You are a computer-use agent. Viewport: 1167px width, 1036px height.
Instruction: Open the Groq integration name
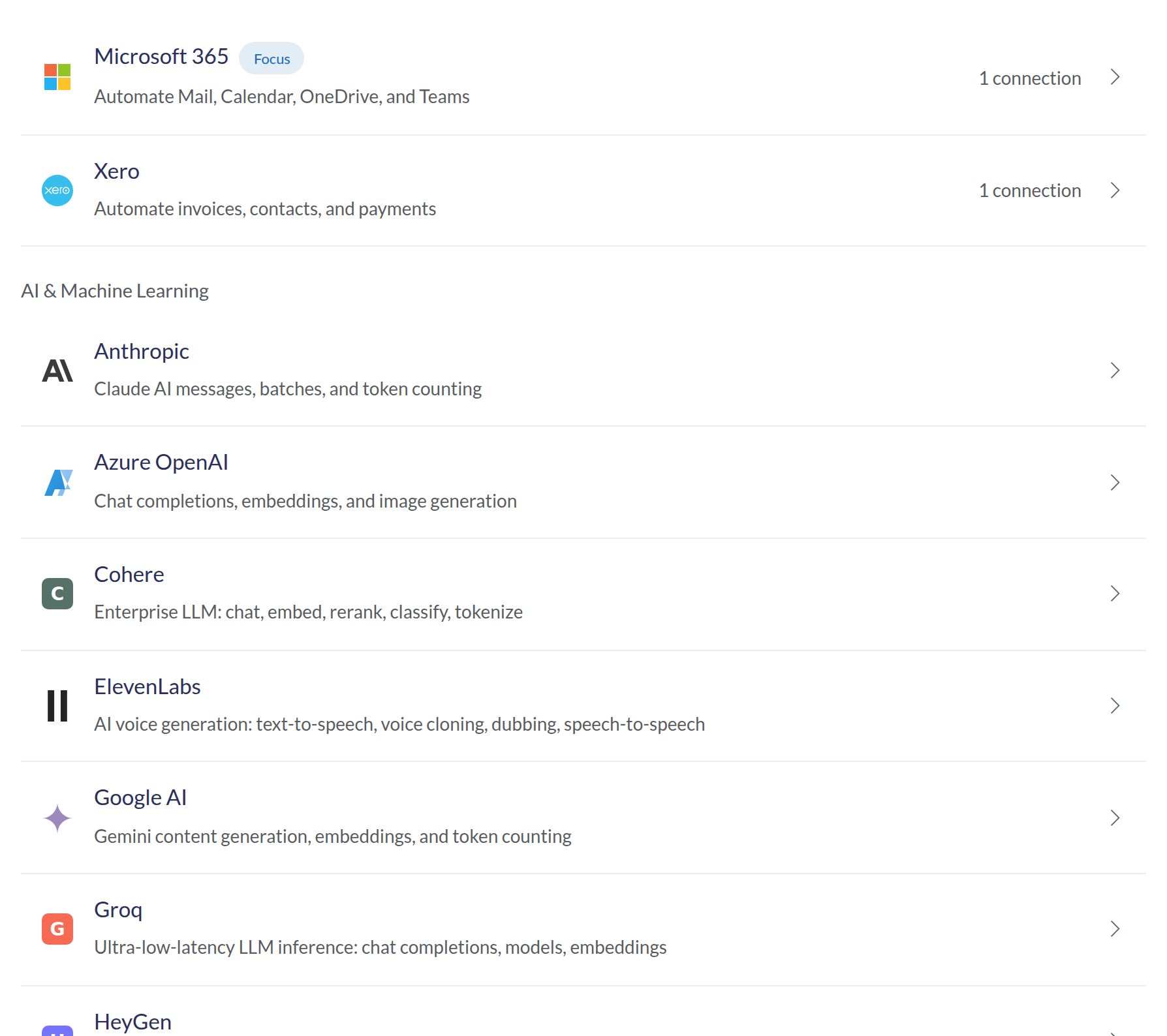118,910
